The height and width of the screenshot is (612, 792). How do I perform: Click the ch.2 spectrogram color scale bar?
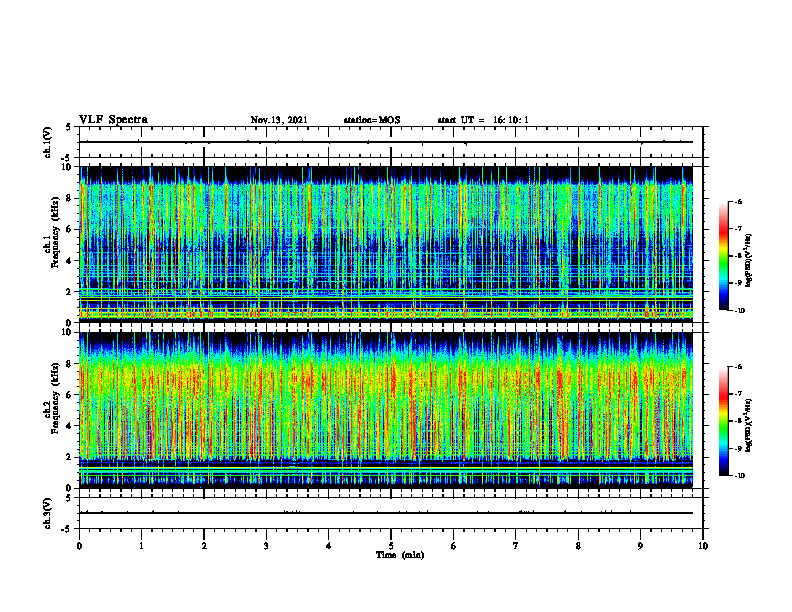point(723,421)
